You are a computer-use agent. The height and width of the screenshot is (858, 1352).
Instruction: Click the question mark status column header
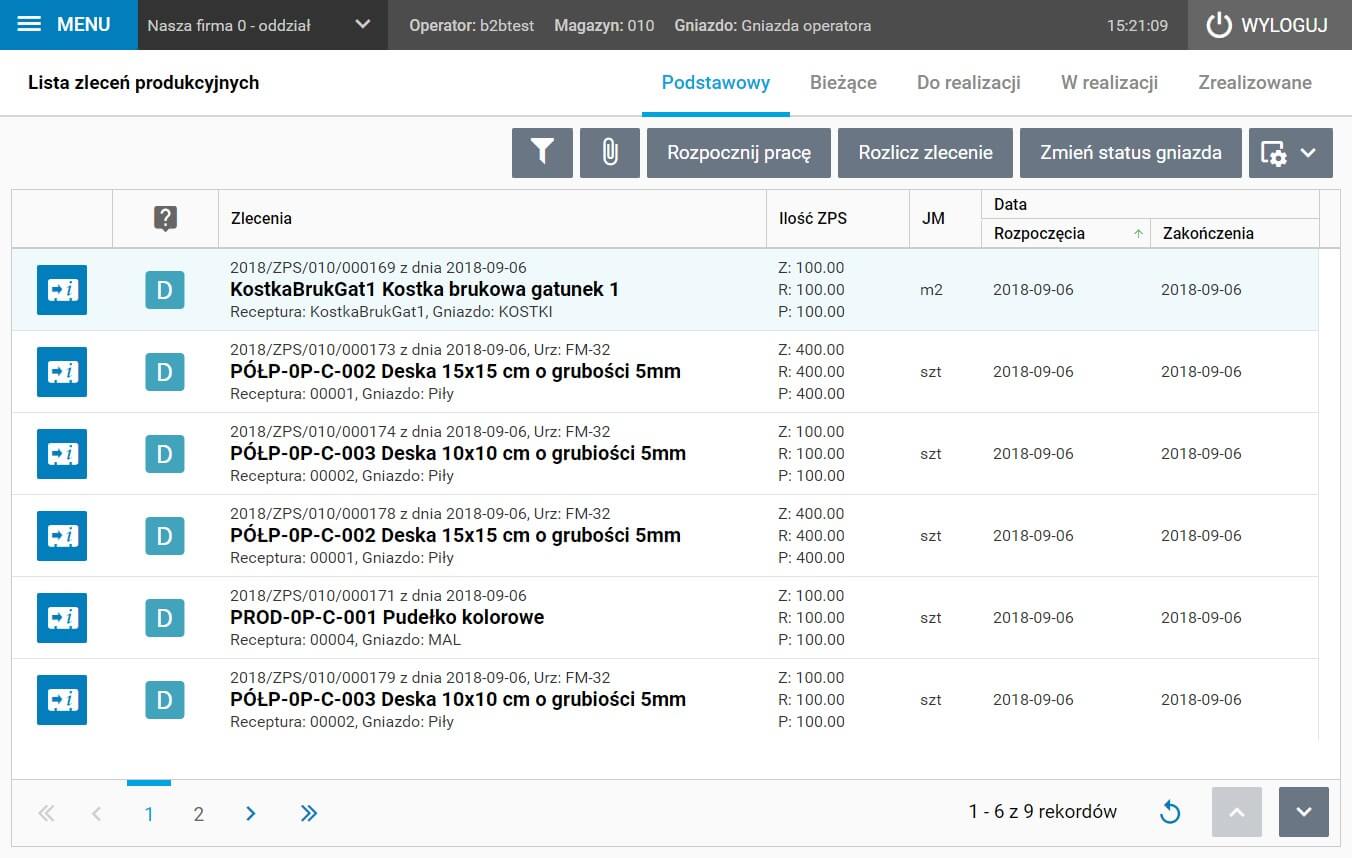[165, 218]
